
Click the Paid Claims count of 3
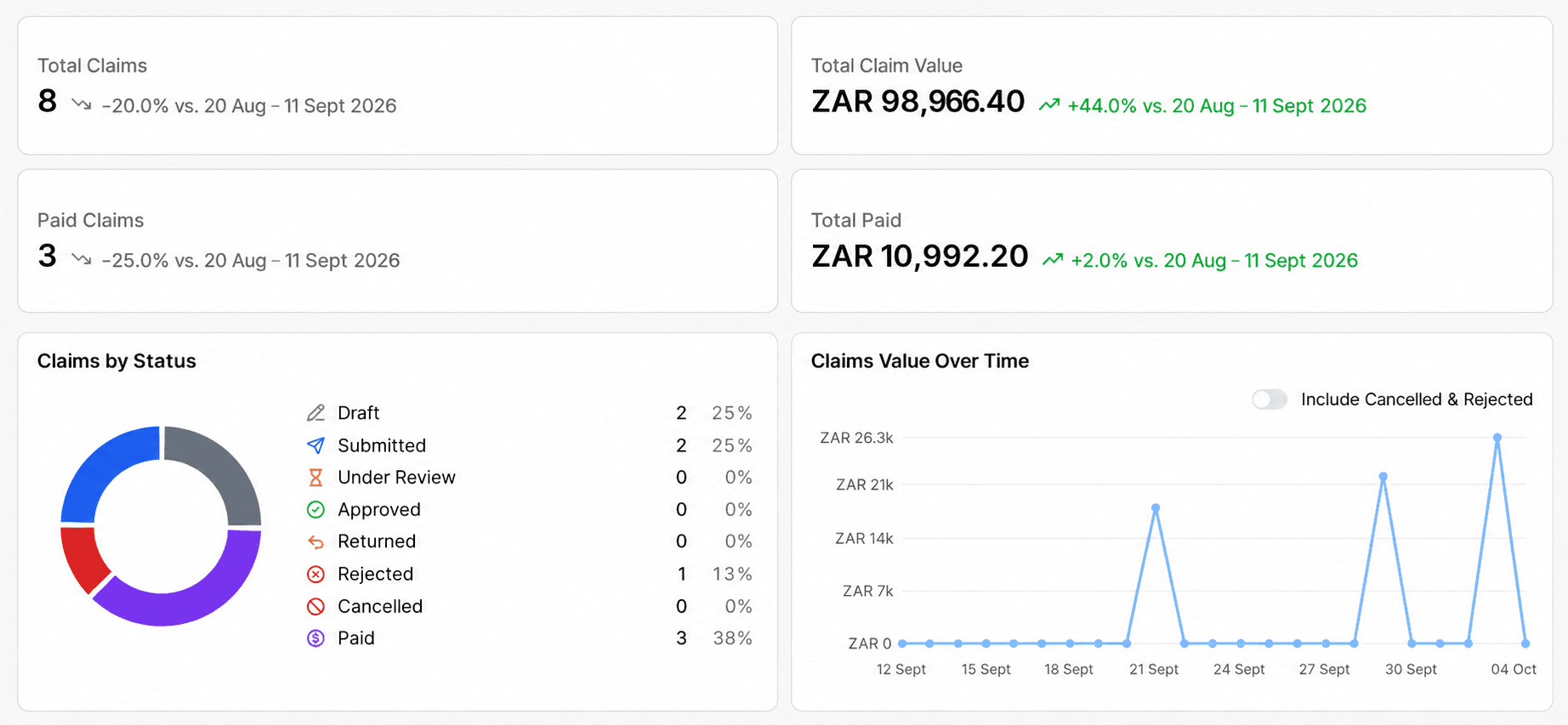48,257
